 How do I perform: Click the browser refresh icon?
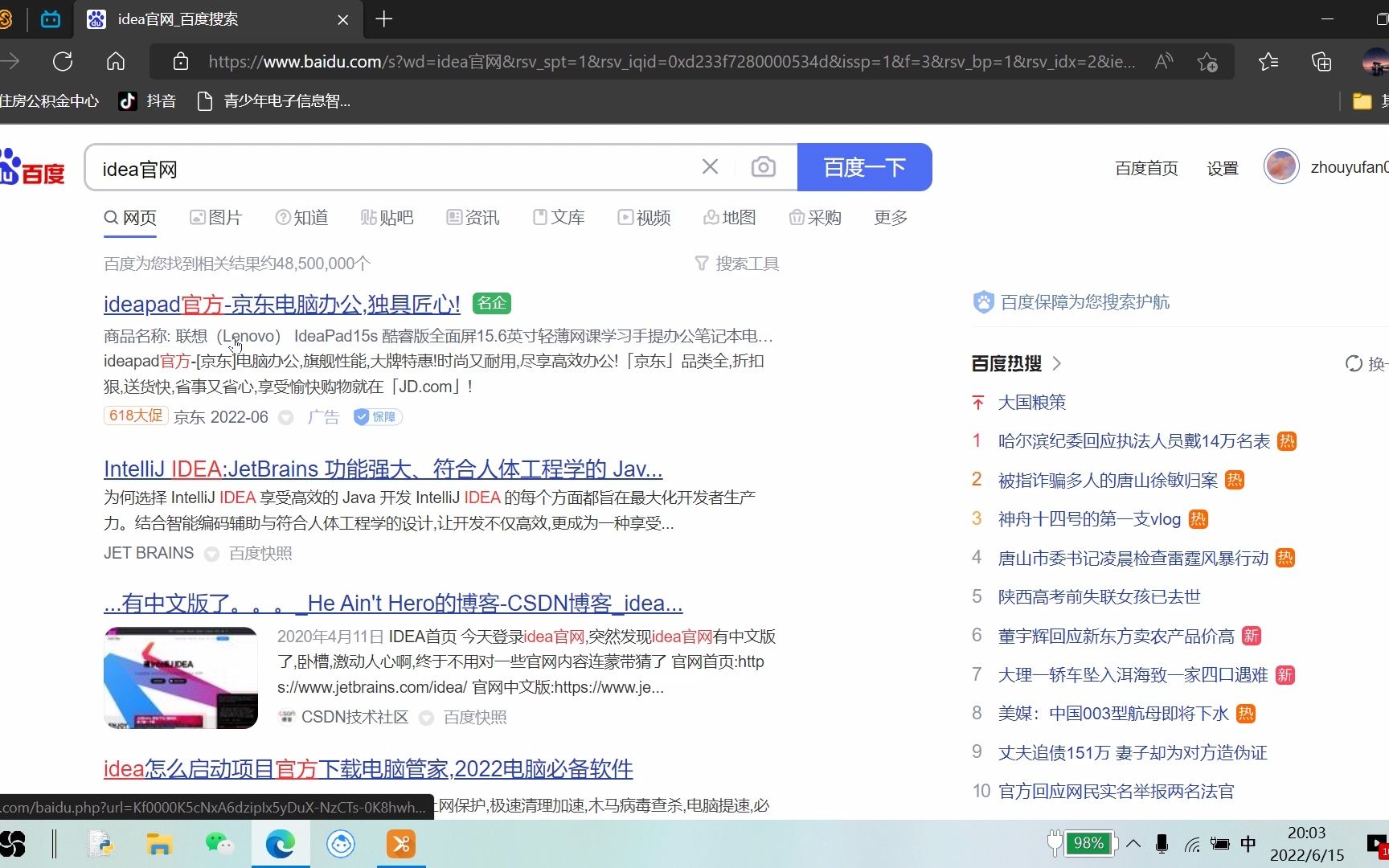(63, 62)
